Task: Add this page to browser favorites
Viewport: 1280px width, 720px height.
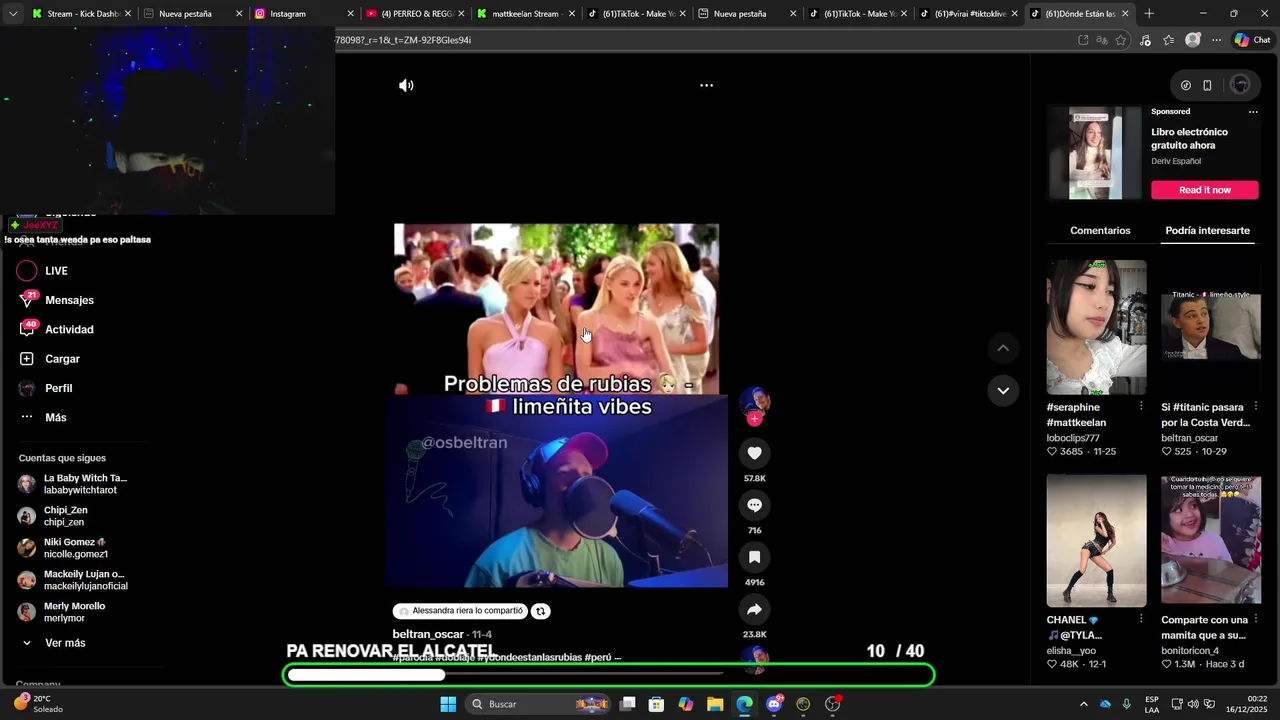Action: point(1121,40)
